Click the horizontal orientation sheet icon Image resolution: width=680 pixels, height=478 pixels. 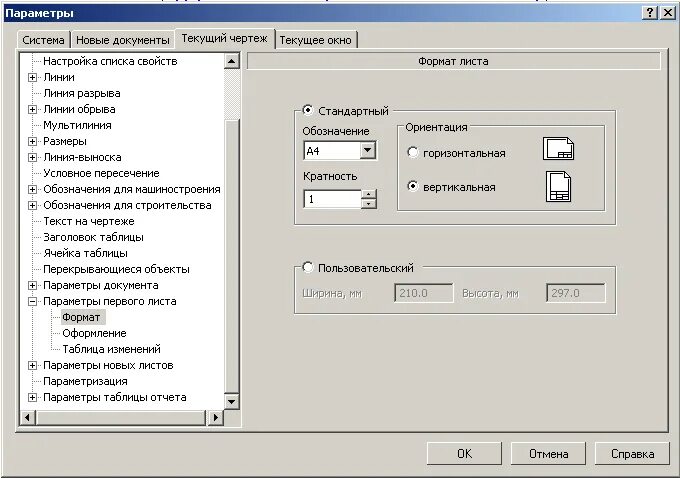(558, 149)
